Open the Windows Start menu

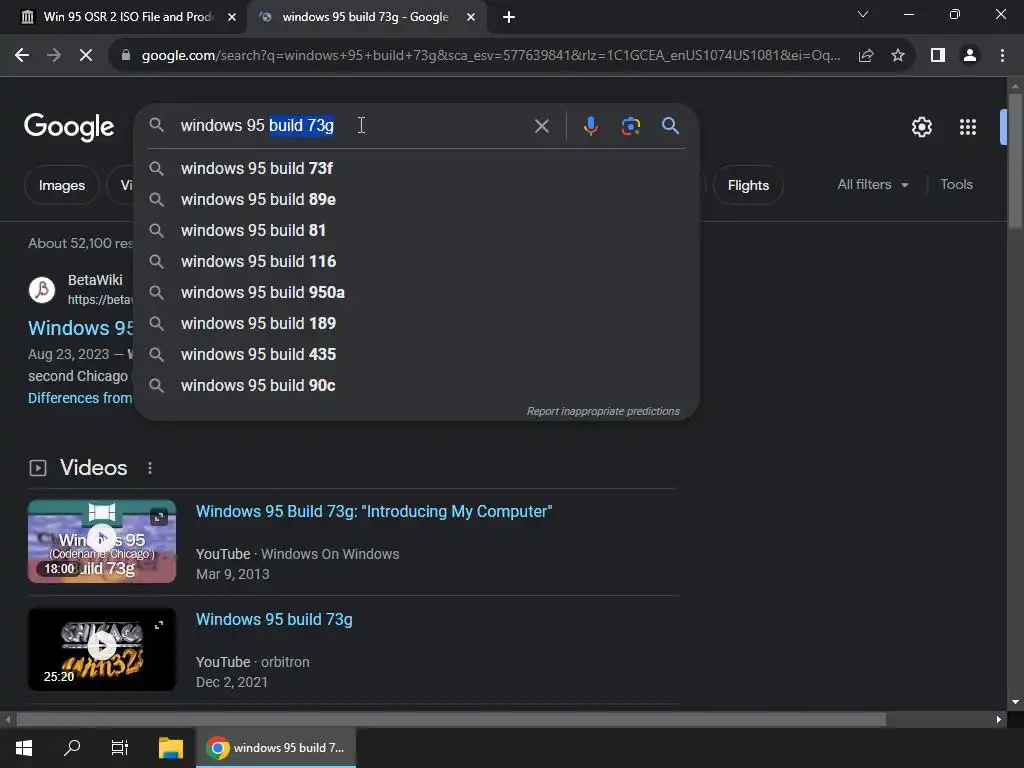tap(24, 748)
